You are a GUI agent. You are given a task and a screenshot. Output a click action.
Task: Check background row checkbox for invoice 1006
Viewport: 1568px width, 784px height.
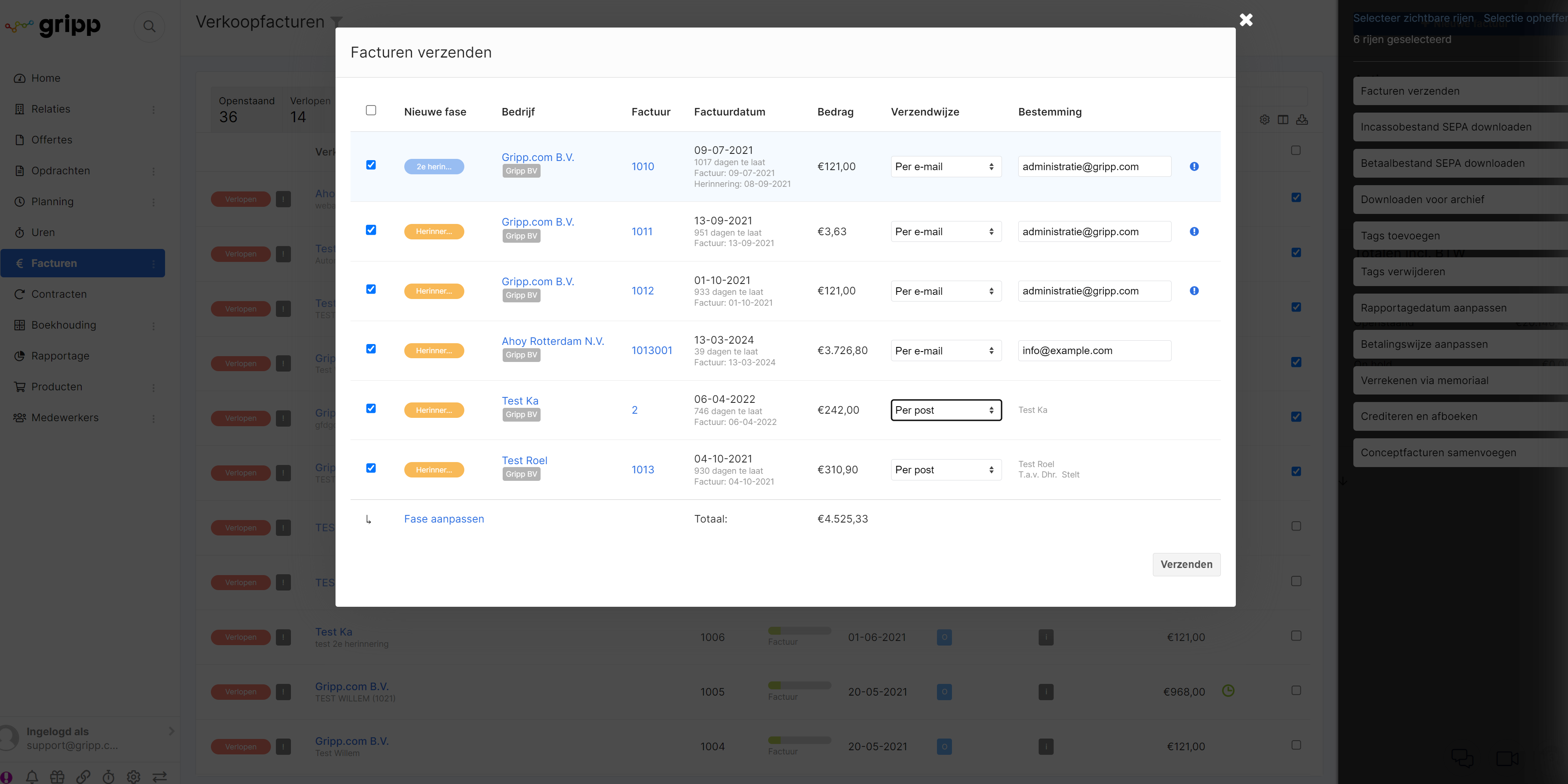coord(1296,636)
